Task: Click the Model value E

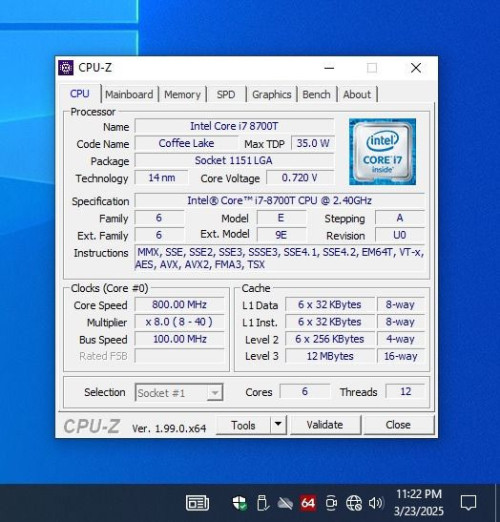Action: 281,218
